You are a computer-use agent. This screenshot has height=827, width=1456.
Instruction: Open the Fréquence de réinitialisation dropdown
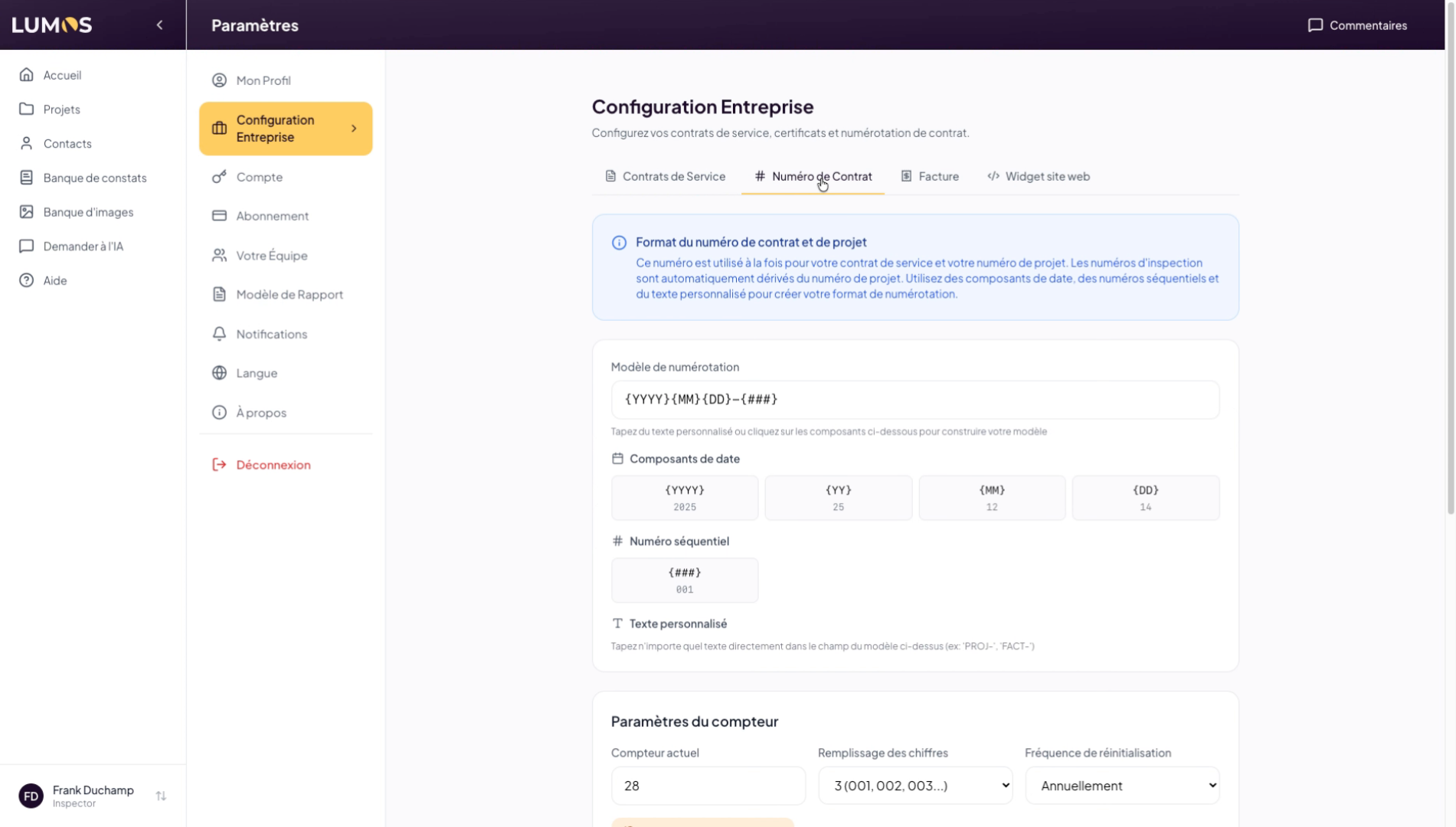click(1121, 785)
